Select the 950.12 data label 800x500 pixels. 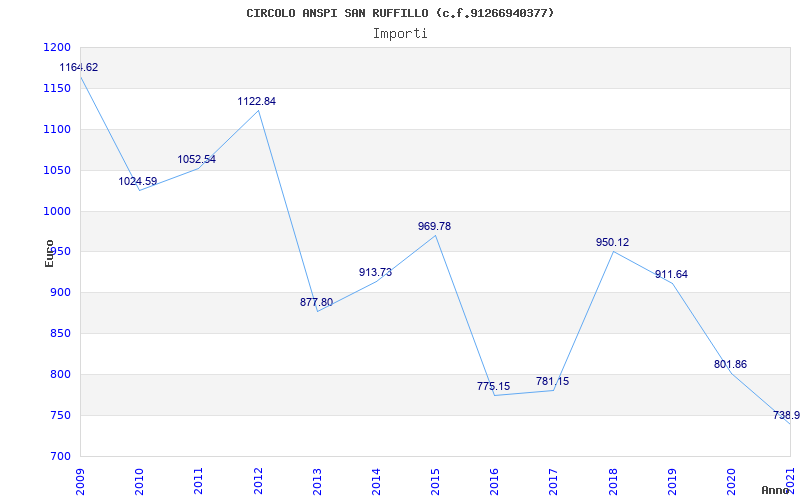613,242
